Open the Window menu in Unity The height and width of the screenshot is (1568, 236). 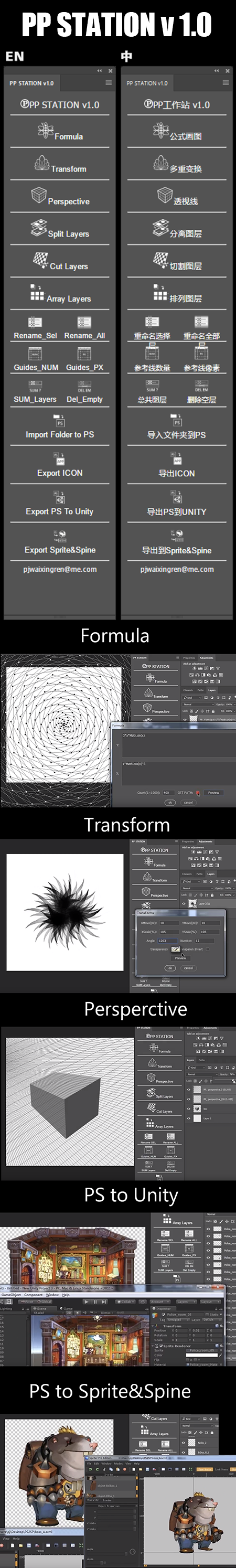52,1295
